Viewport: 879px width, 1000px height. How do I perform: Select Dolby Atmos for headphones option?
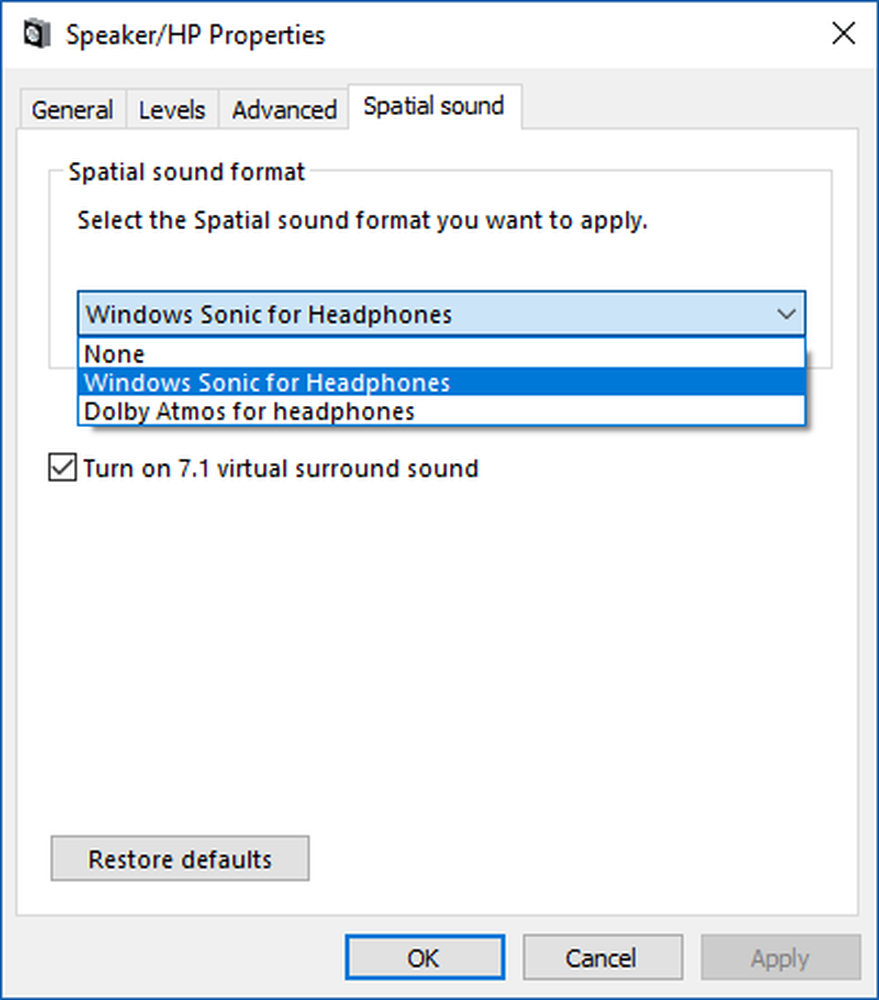[x=250, y=411]
